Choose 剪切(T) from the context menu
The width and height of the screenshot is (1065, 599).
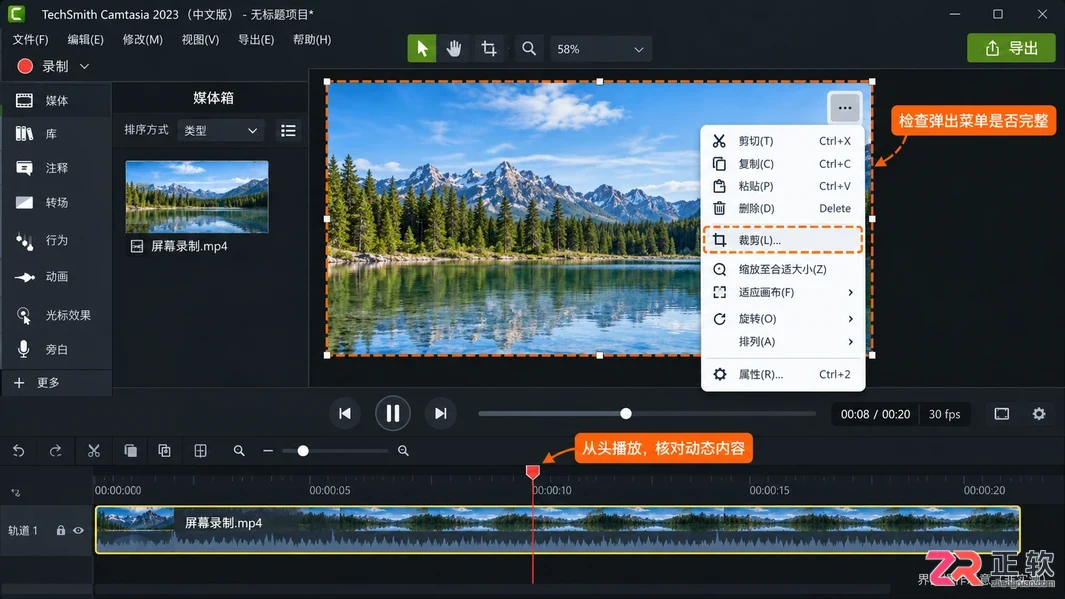click(782, 141)
